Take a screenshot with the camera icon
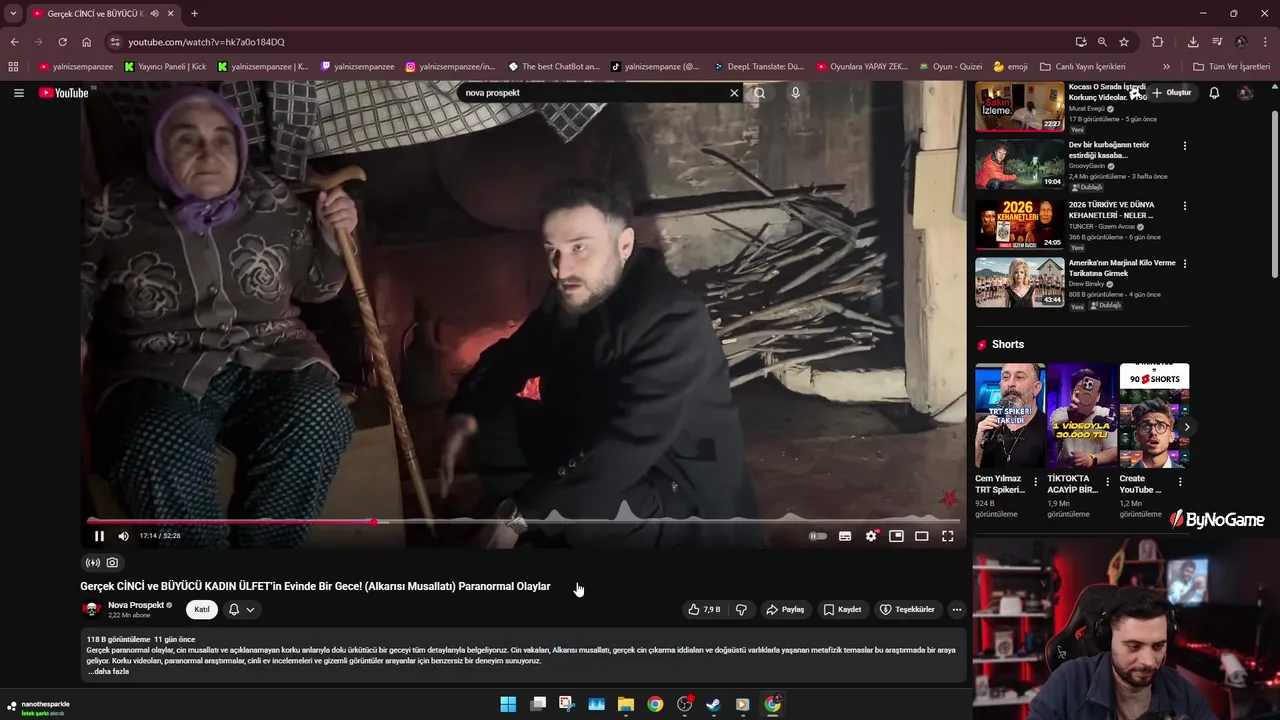Viewport: 1280px width, 720px height. coord(112,563)
